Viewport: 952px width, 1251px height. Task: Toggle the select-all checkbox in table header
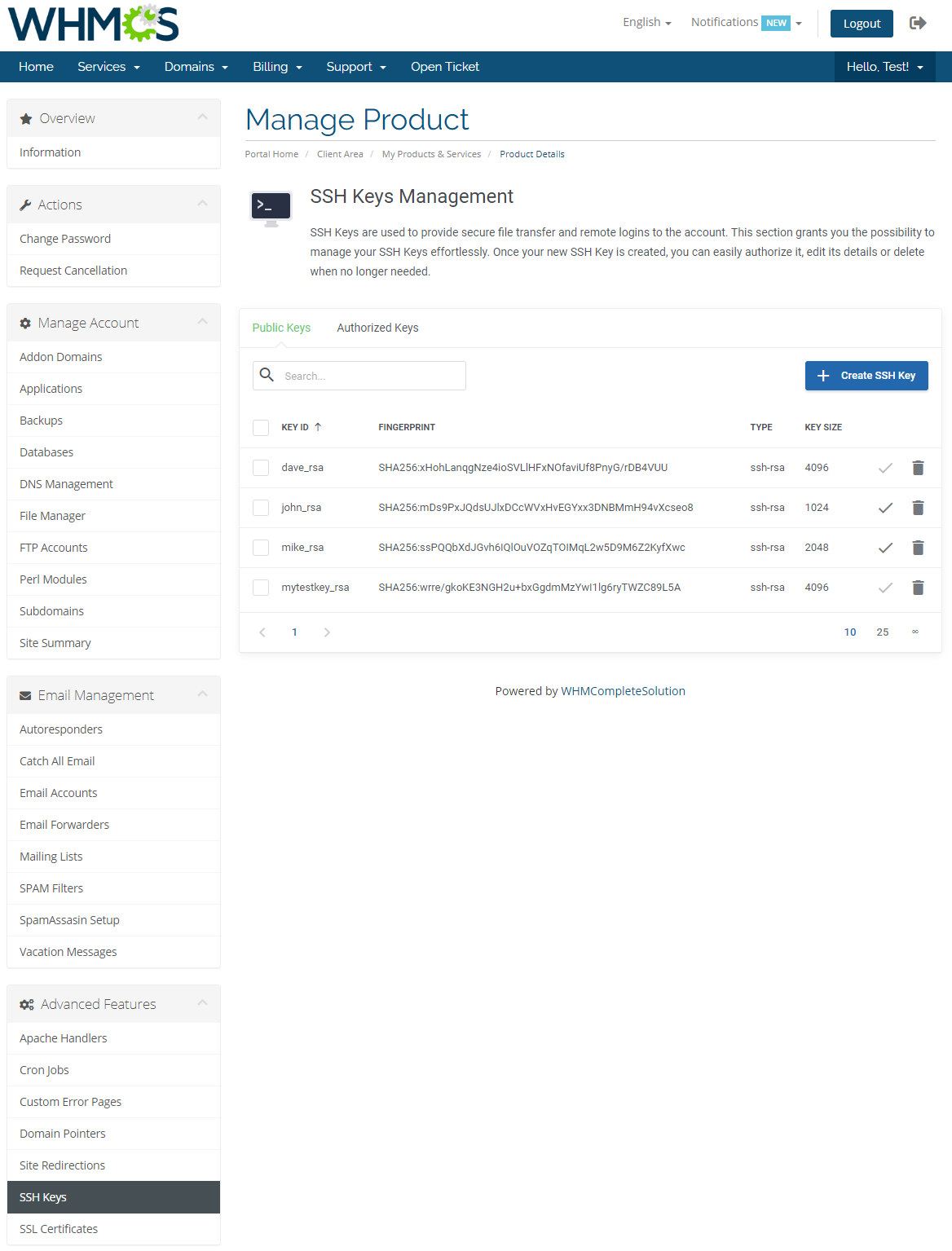click(x=261, y=427)
